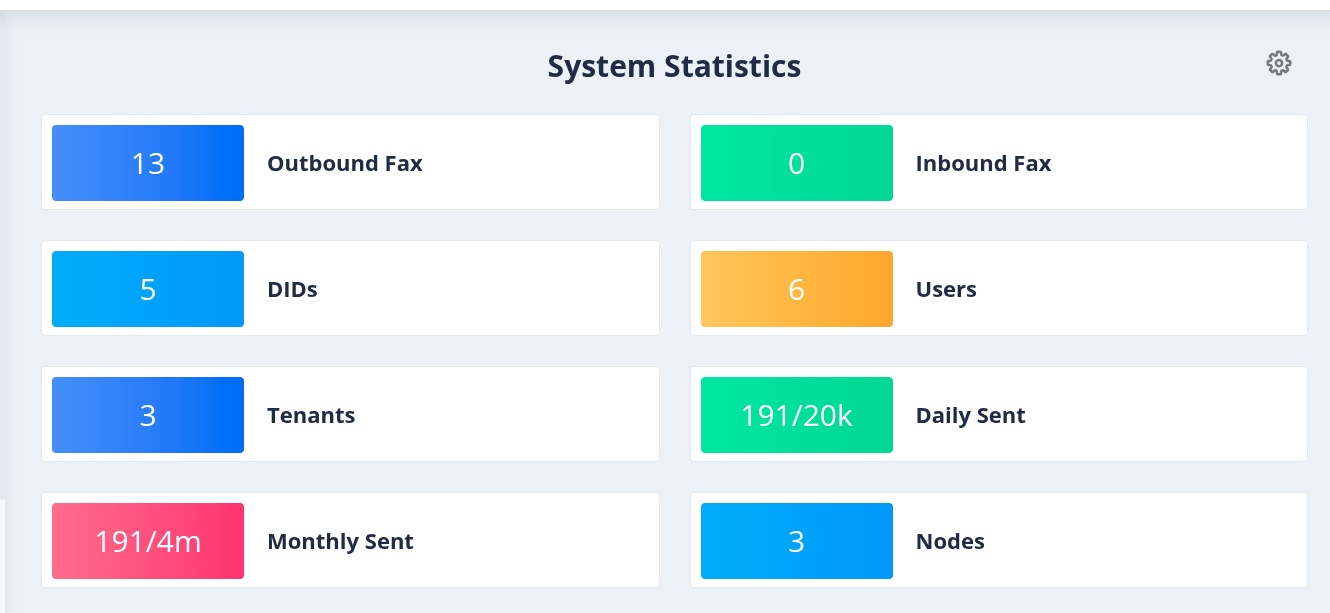Select the Monthly Sent label

pos(340,541)
